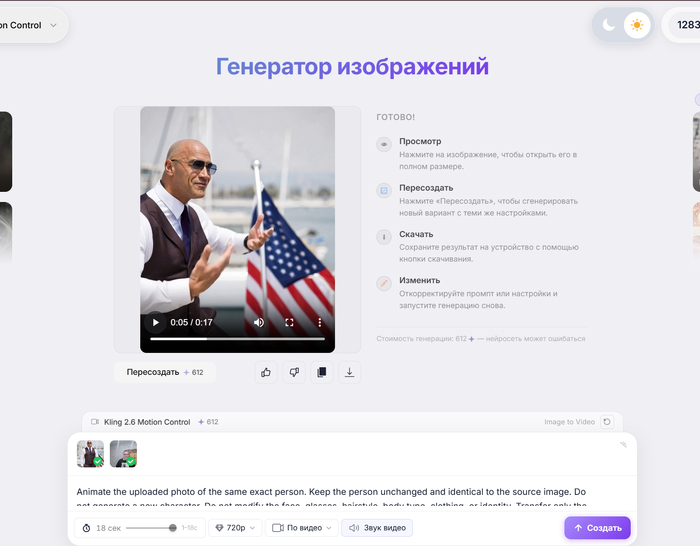The image size is (700, 546).
Task: Click the Просмотр heading text
Action: tap(420, 141)
